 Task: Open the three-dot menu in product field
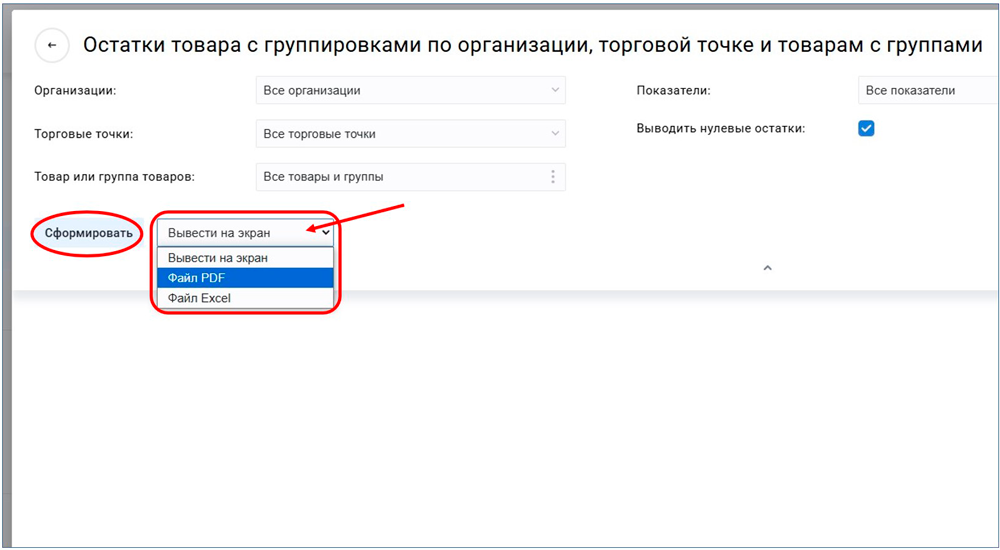[552, 177]
